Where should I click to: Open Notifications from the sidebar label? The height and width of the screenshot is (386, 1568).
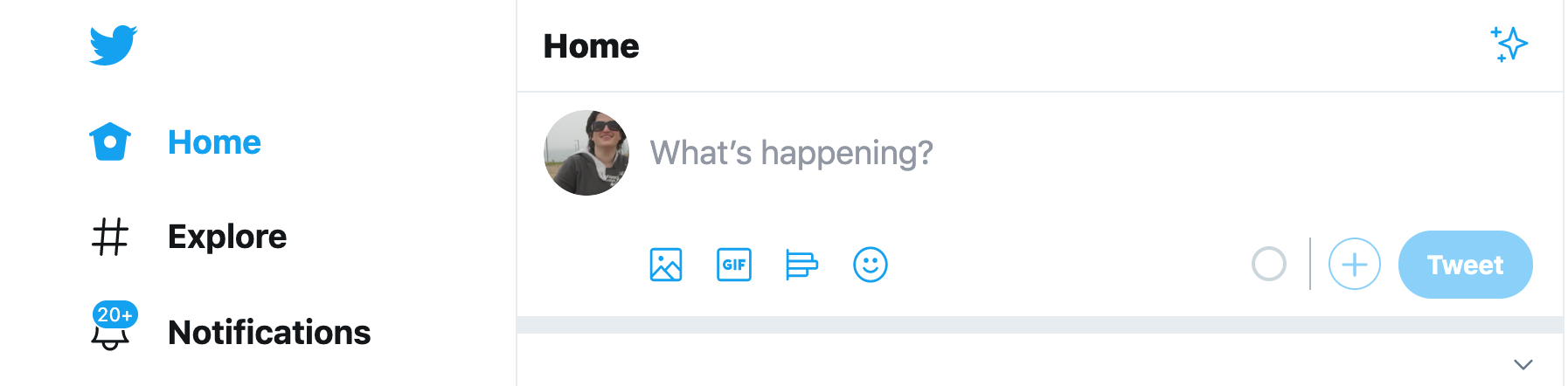pyautogui.click(x=269, y=333)
